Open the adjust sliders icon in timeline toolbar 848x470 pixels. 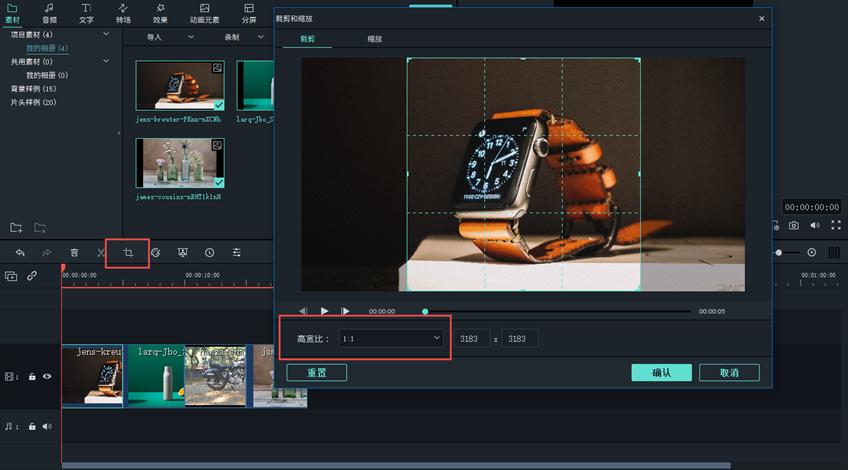point(237,253)
